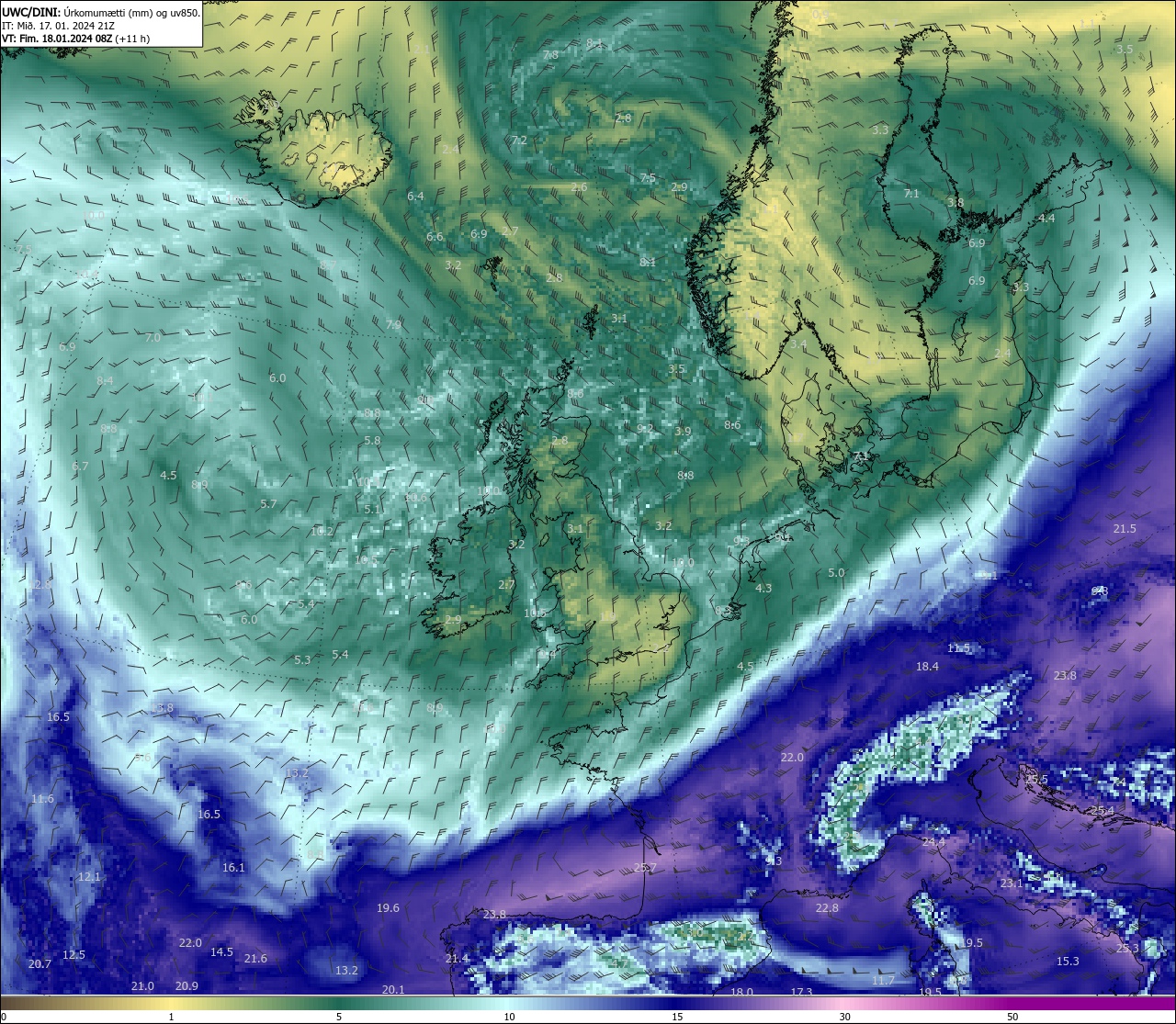Click the VT valid time line
Screen dimensions: 1176x1024
click(x=76, y=39)
